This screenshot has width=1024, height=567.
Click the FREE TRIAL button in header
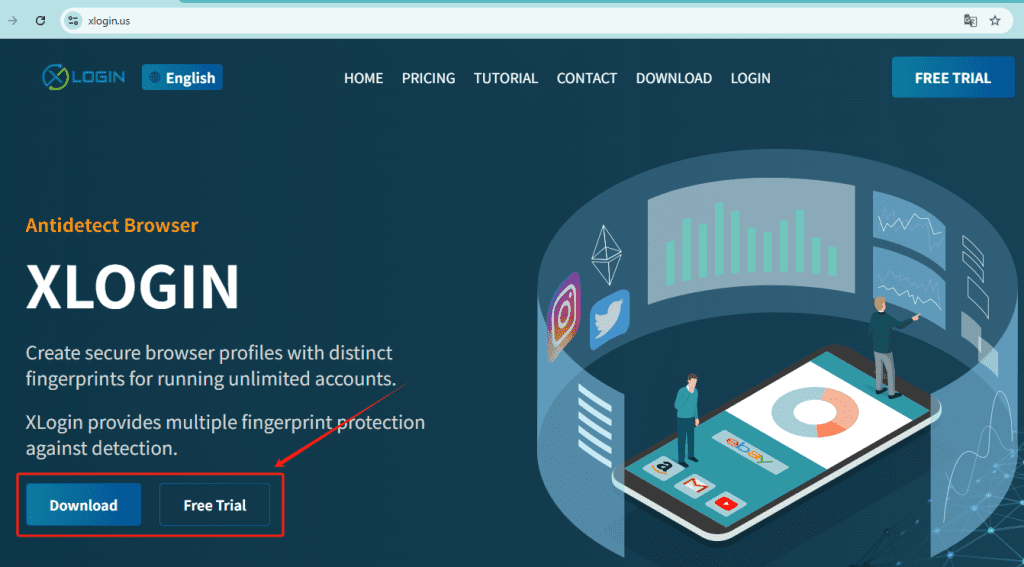click(953, 78)
